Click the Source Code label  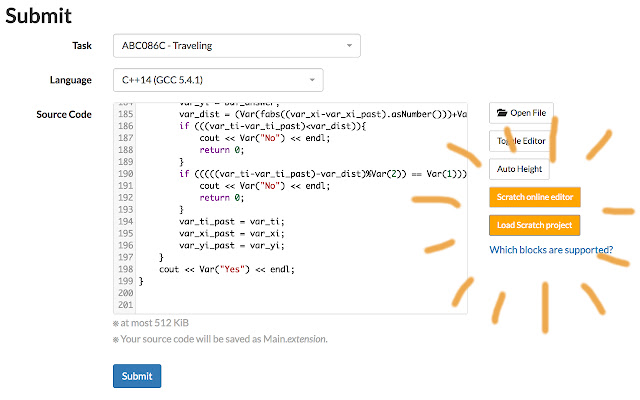pyautogui.click(x=64, y=114)
